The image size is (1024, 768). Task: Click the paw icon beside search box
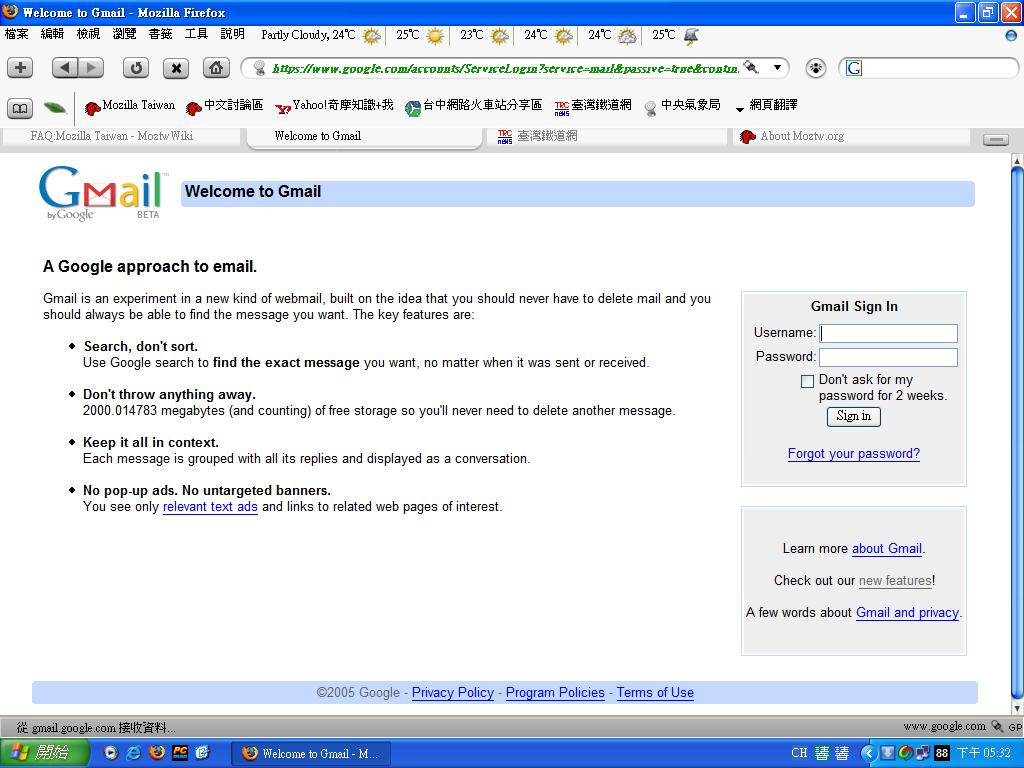point(816,68)
